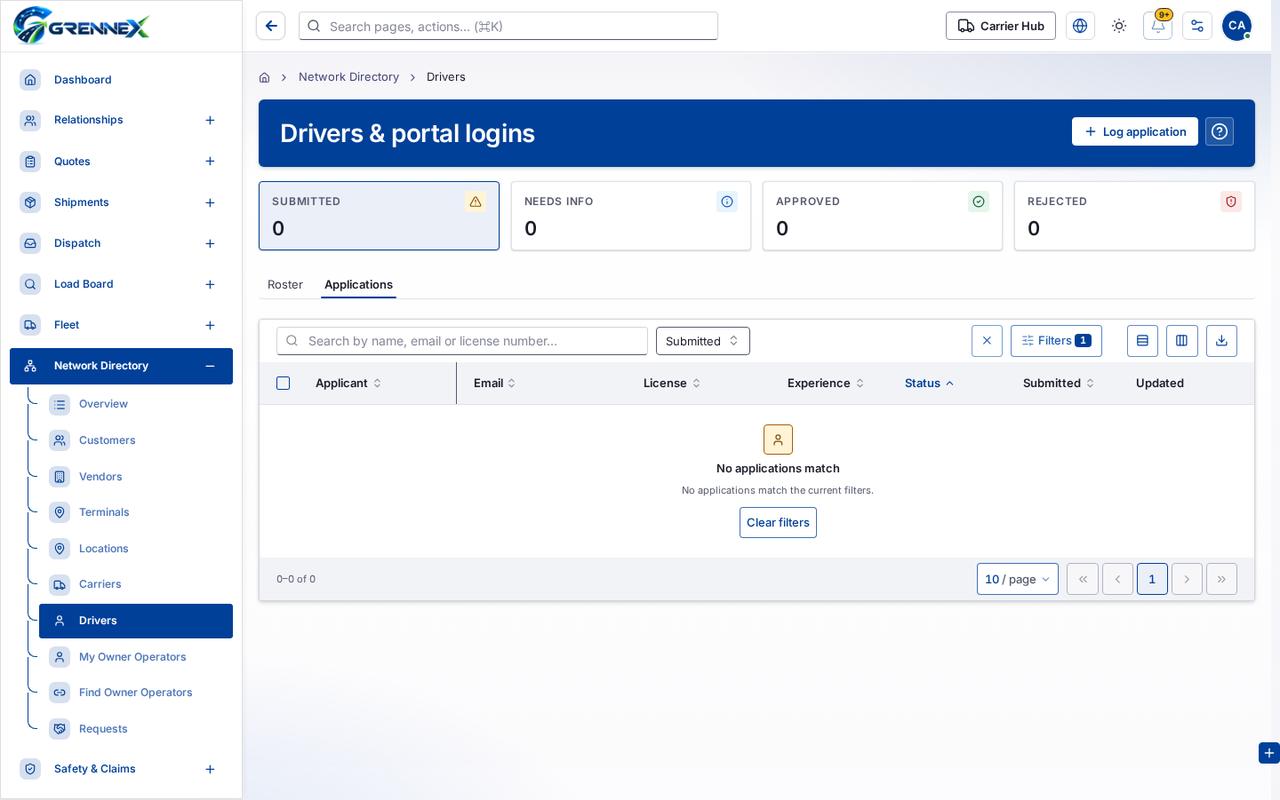Click the Log application button
Image resolution: width=1280 pixels, height=800 pixels.
coord(1135,132)
